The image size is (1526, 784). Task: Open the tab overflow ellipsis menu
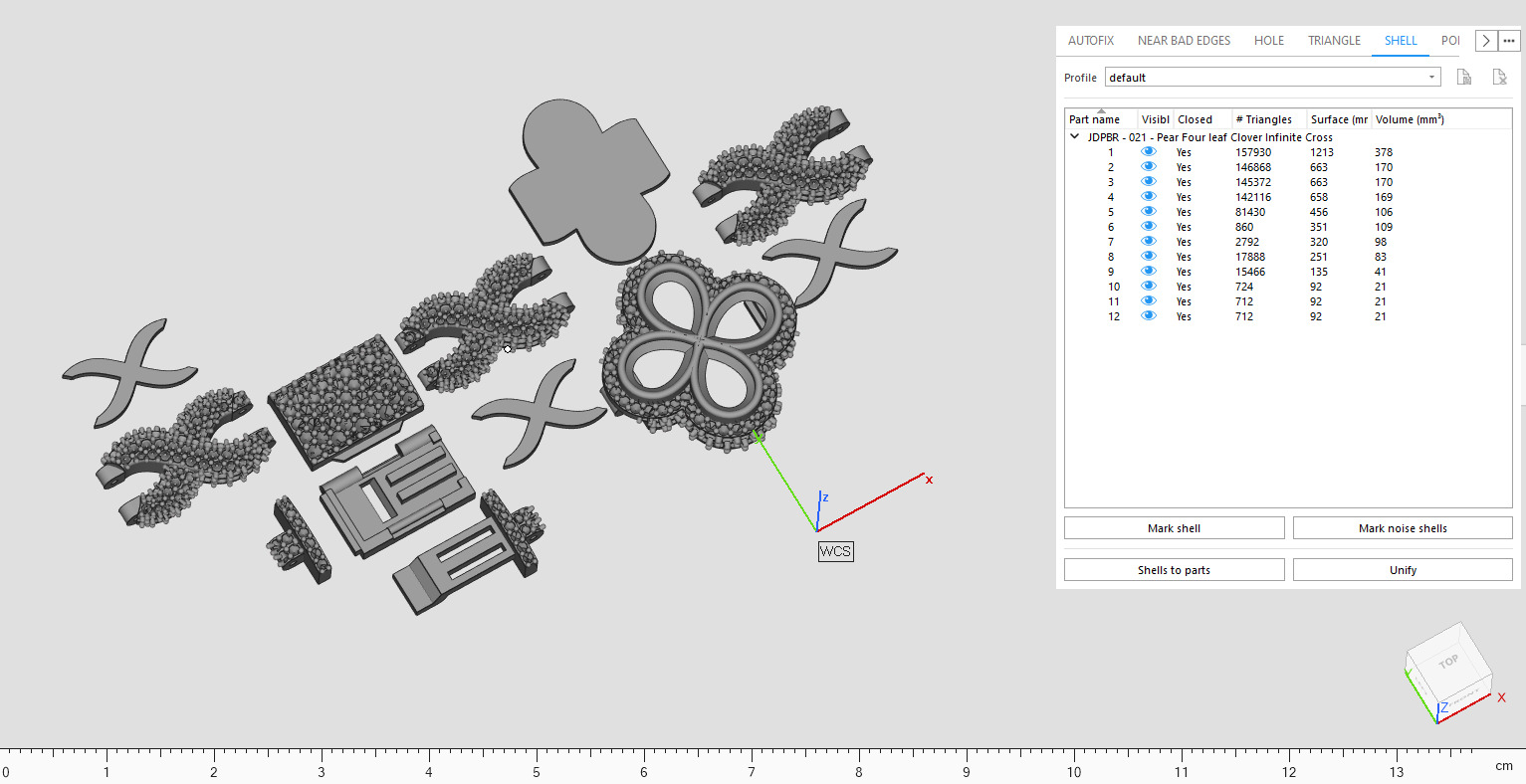[1509, 41]
